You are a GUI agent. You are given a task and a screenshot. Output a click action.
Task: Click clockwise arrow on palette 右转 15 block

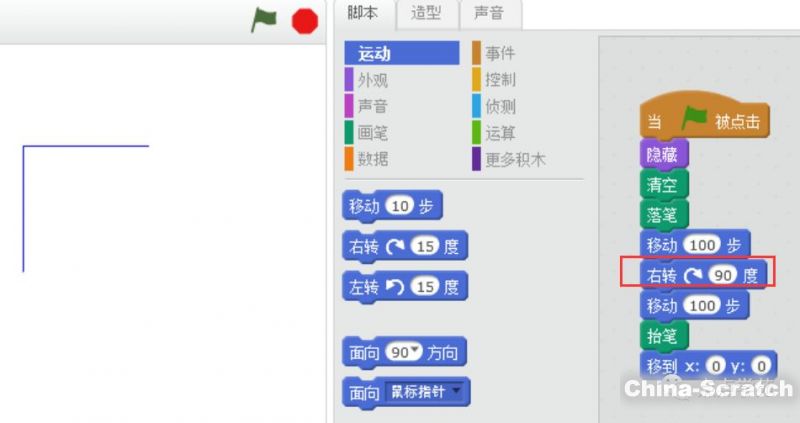pyautogui.click(x=394, y=246)
